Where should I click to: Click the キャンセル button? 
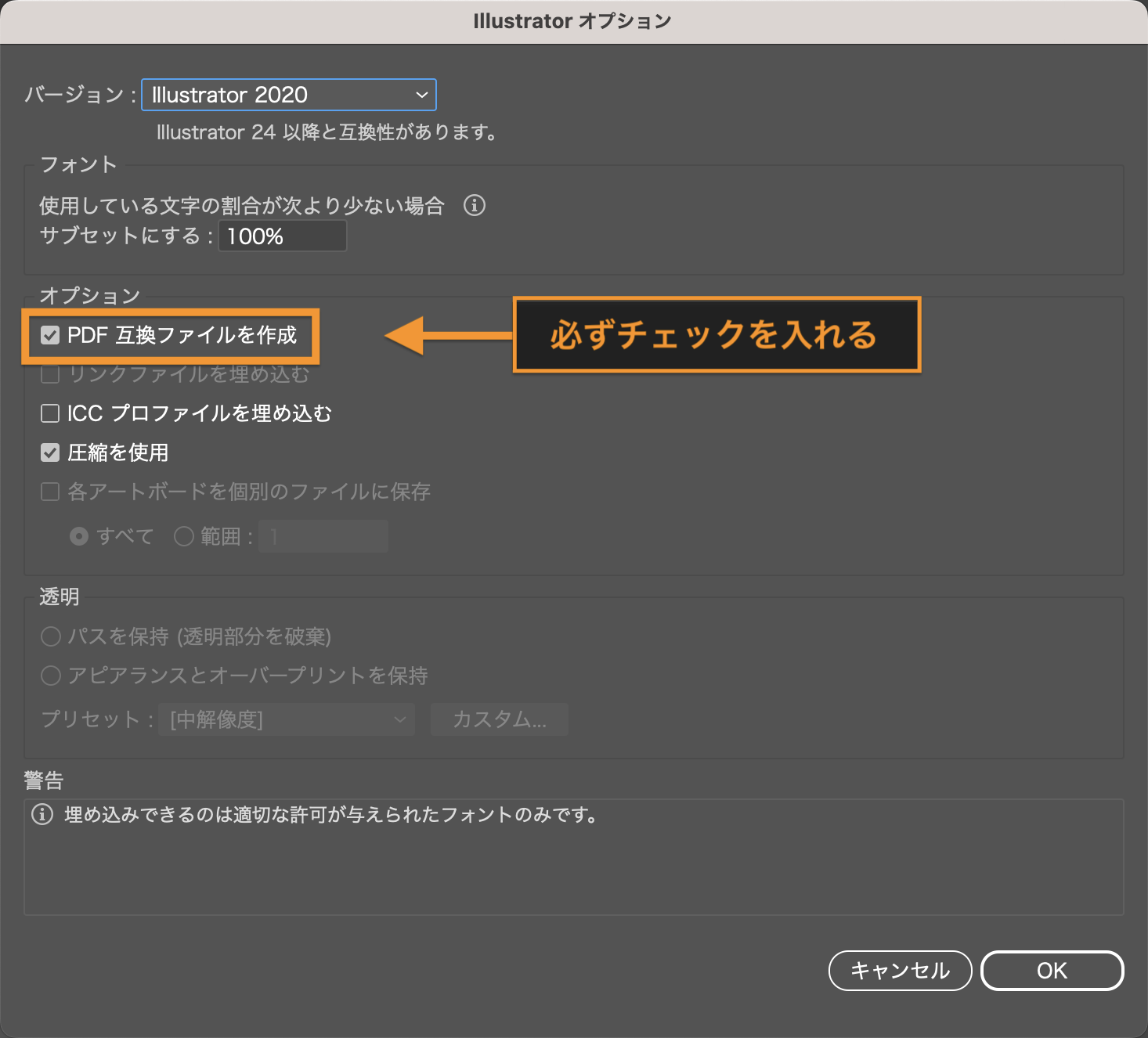pos(900,971)
